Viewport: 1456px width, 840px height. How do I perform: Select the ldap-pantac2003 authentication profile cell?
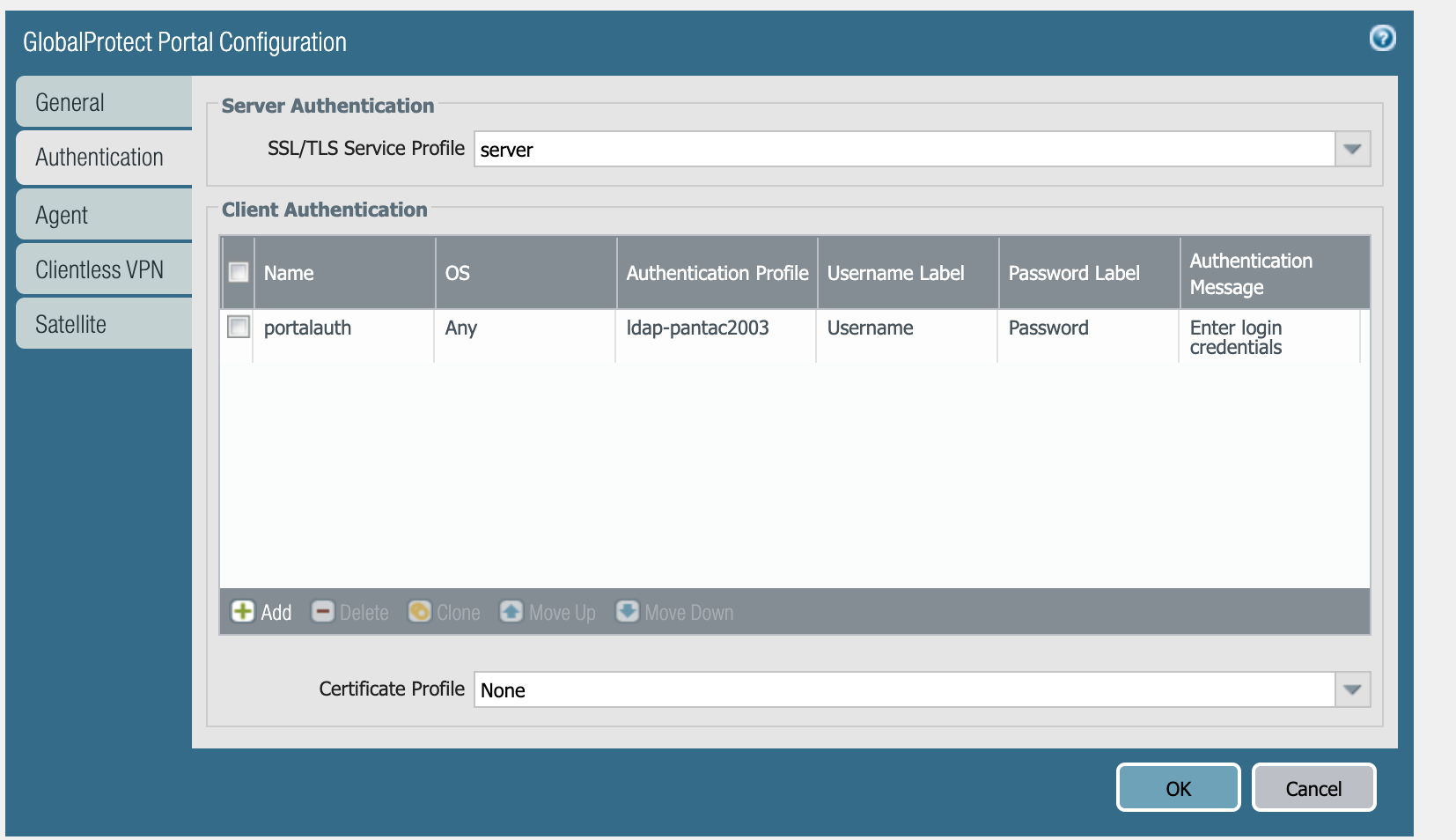(x=697, y=328)
